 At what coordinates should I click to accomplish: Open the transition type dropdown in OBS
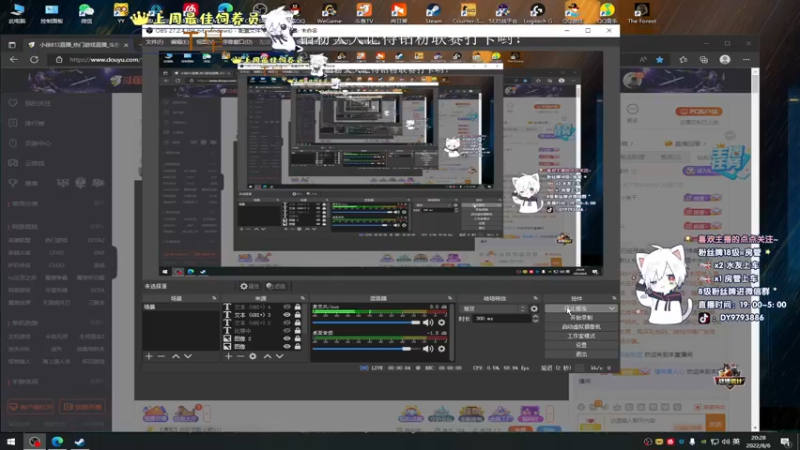[x=493, y=309]
